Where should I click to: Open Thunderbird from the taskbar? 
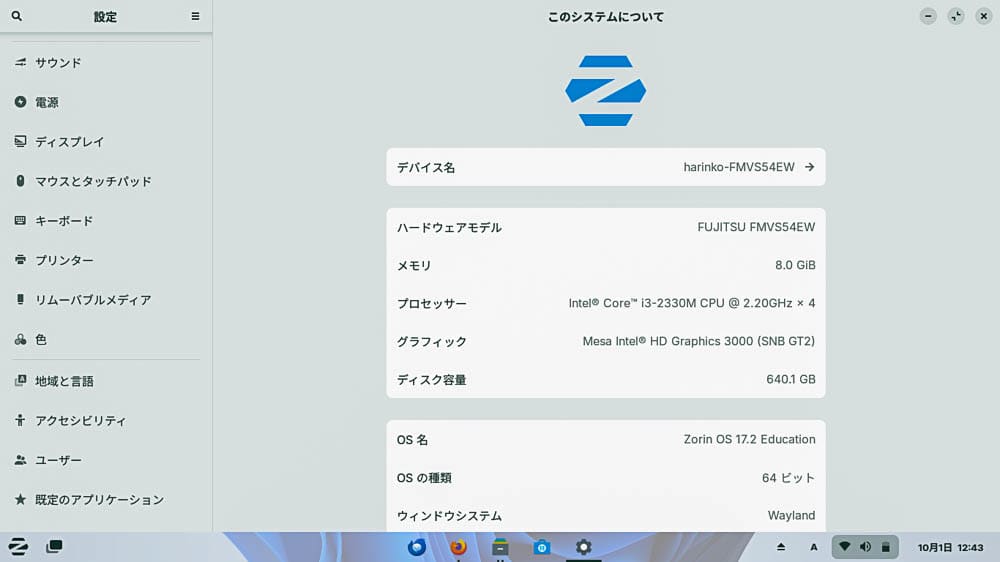tap(417, 547)
